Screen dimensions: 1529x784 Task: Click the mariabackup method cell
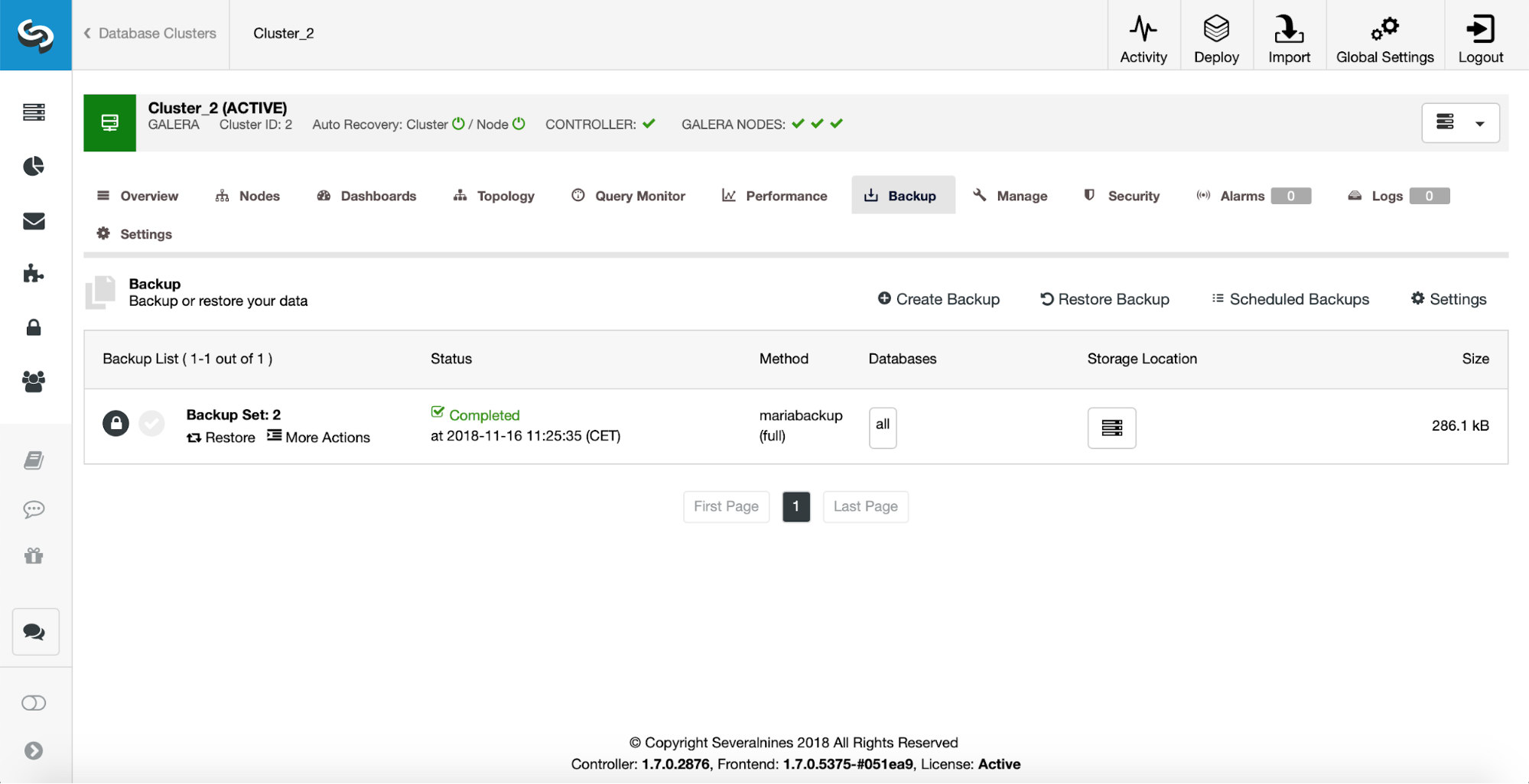[801, 425]
